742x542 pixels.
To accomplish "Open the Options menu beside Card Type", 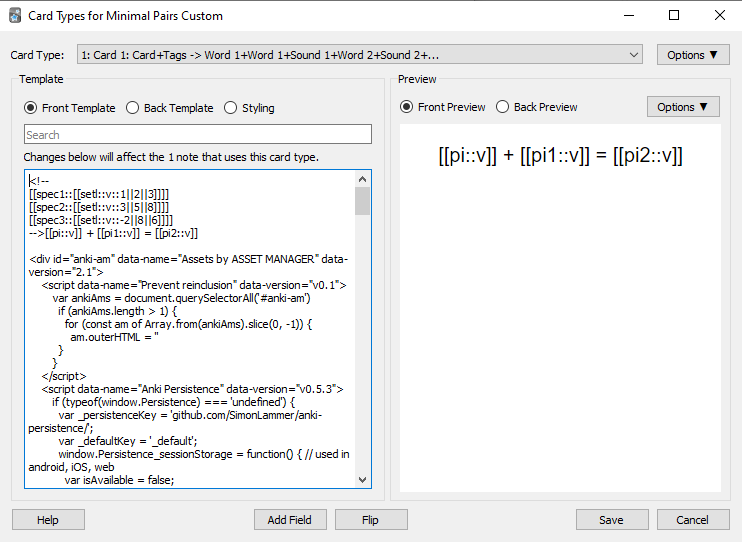I will coord(693,55).
